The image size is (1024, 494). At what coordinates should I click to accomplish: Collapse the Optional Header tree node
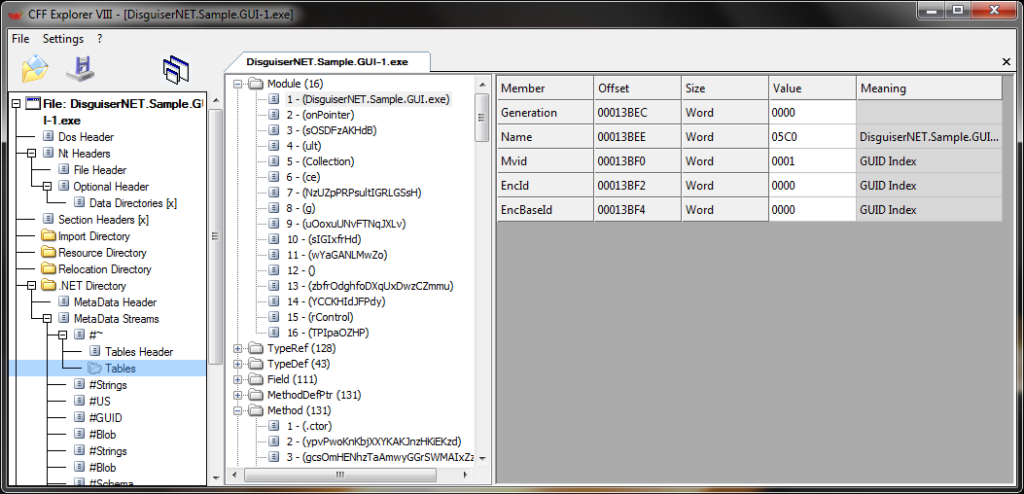[x=48, y=187]
